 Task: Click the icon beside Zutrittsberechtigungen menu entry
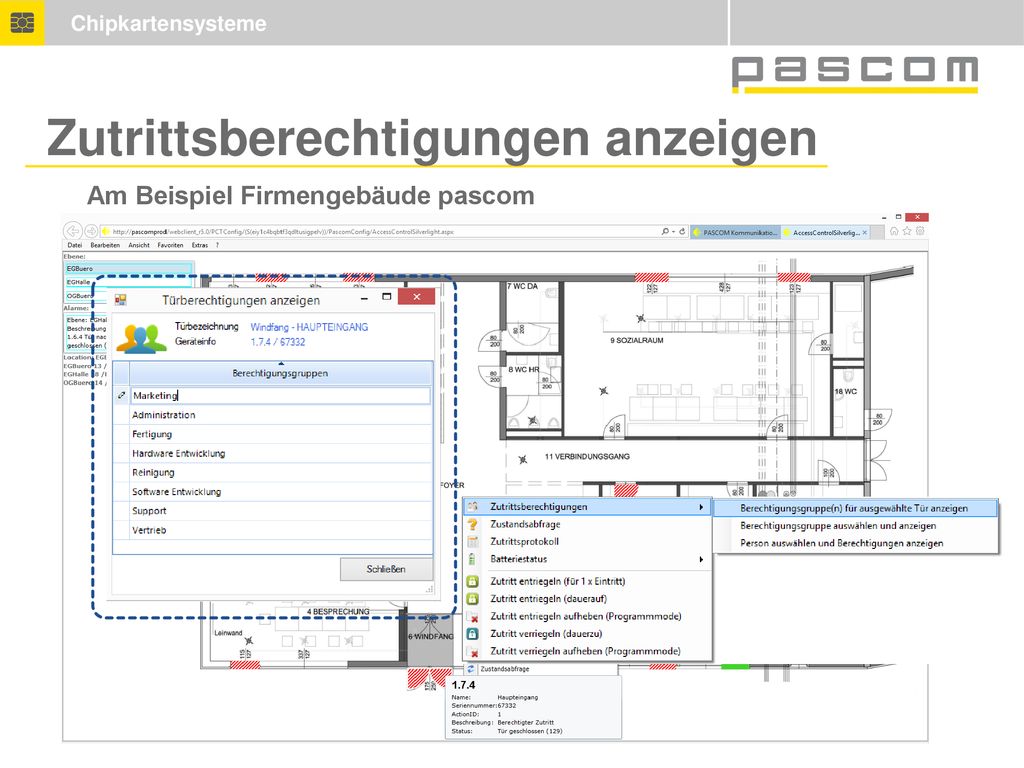click(473, 507)
